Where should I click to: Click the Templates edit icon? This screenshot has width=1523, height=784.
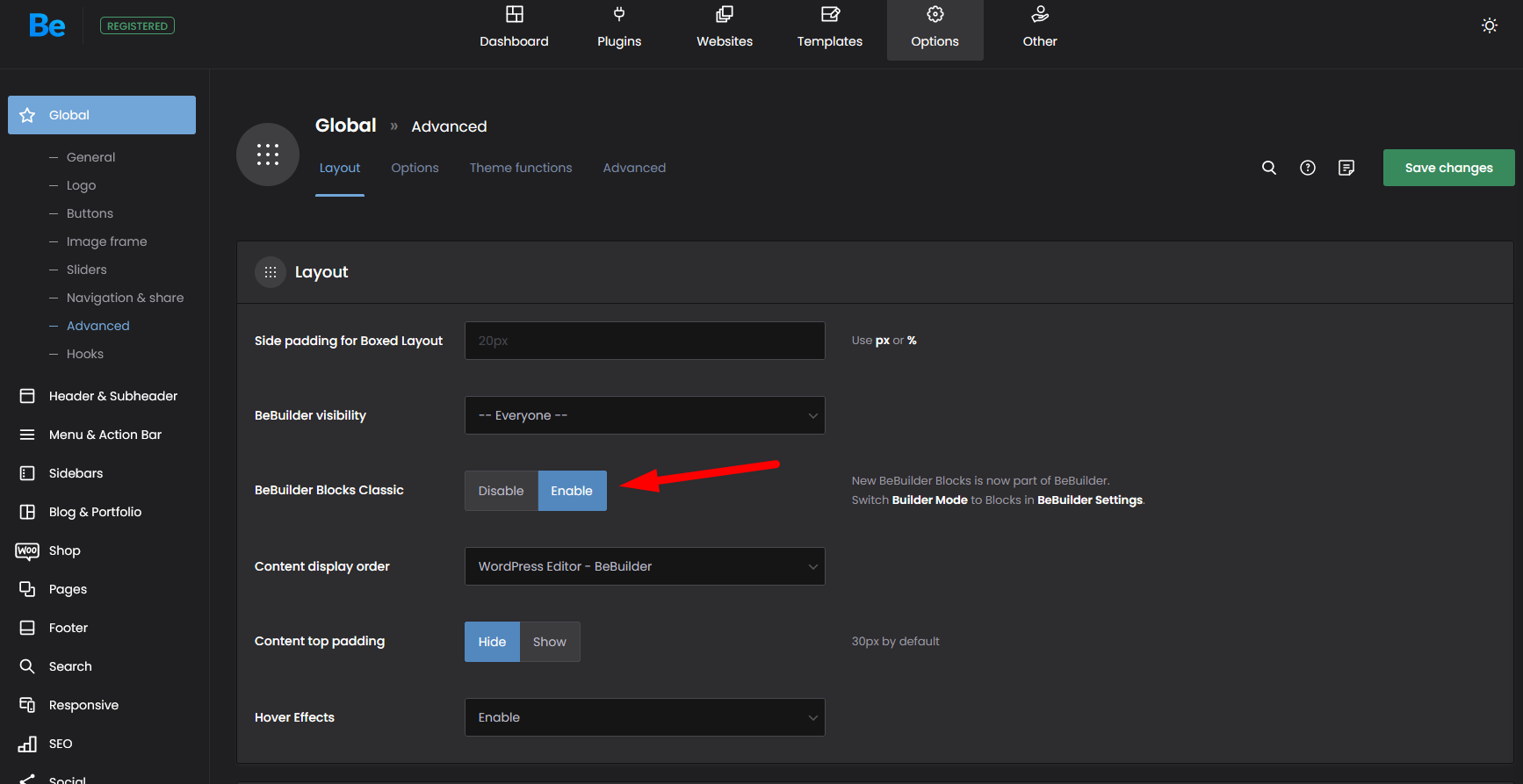tap(830, 14)
